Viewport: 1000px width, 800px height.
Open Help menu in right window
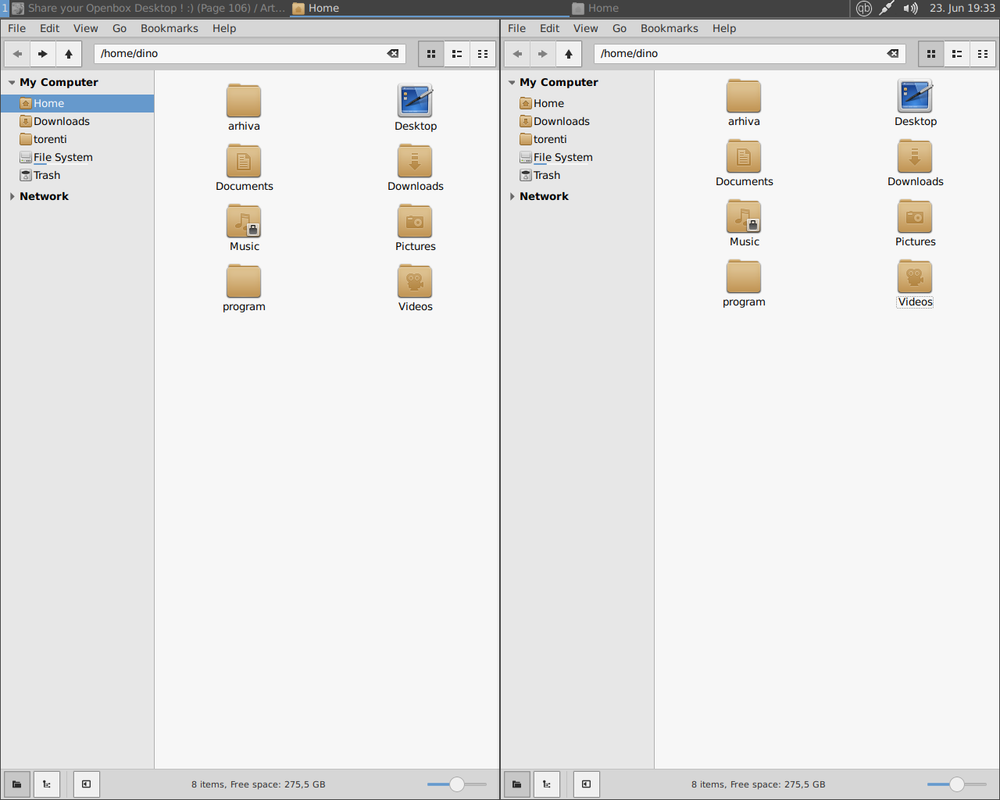tap(724, 28)
